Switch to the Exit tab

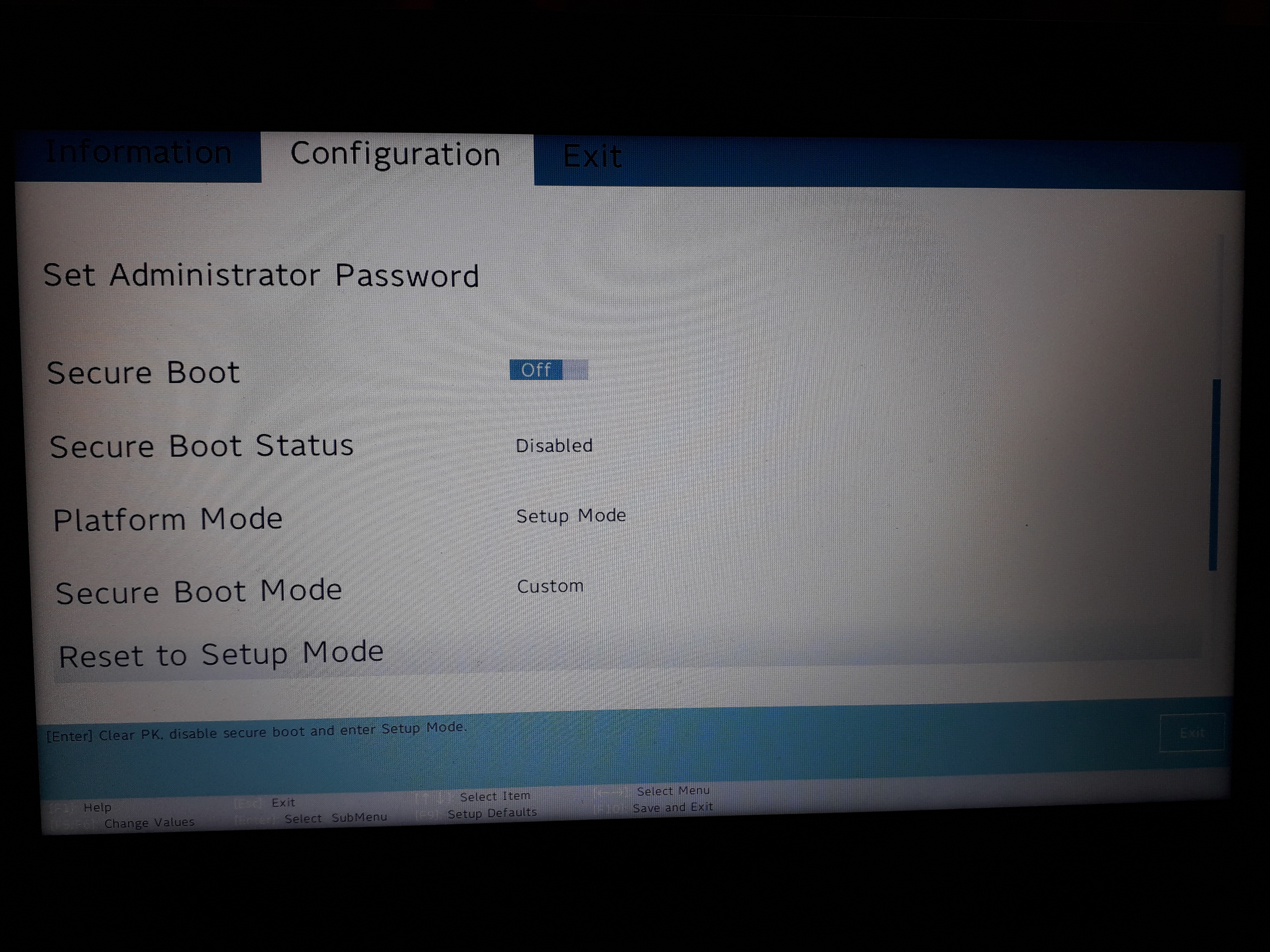(592, 157)
